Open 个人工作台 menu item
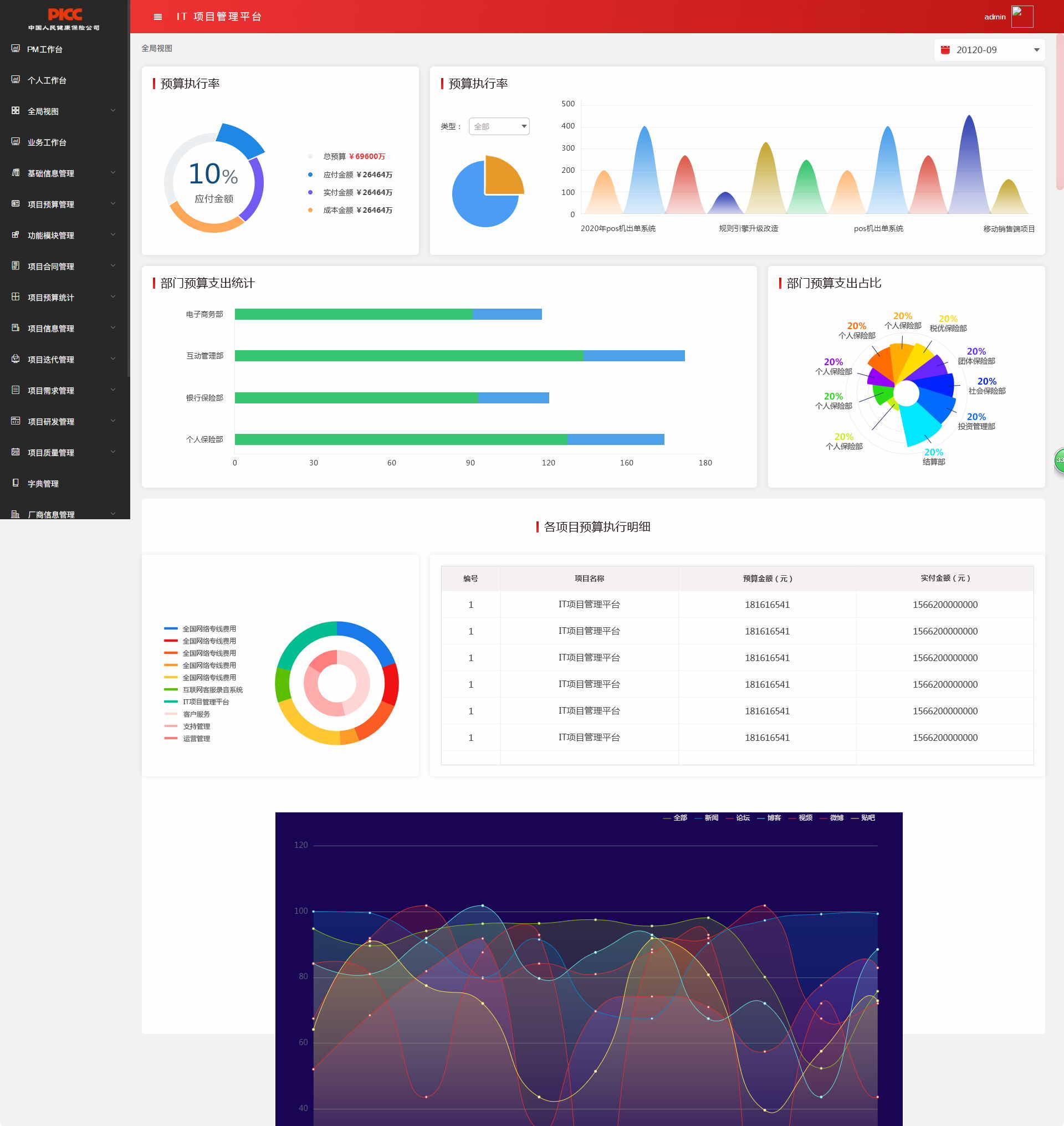Image resolution: width=1064 pixels, height=1126 pixels. pyautogui.click(x=47, y=80)
